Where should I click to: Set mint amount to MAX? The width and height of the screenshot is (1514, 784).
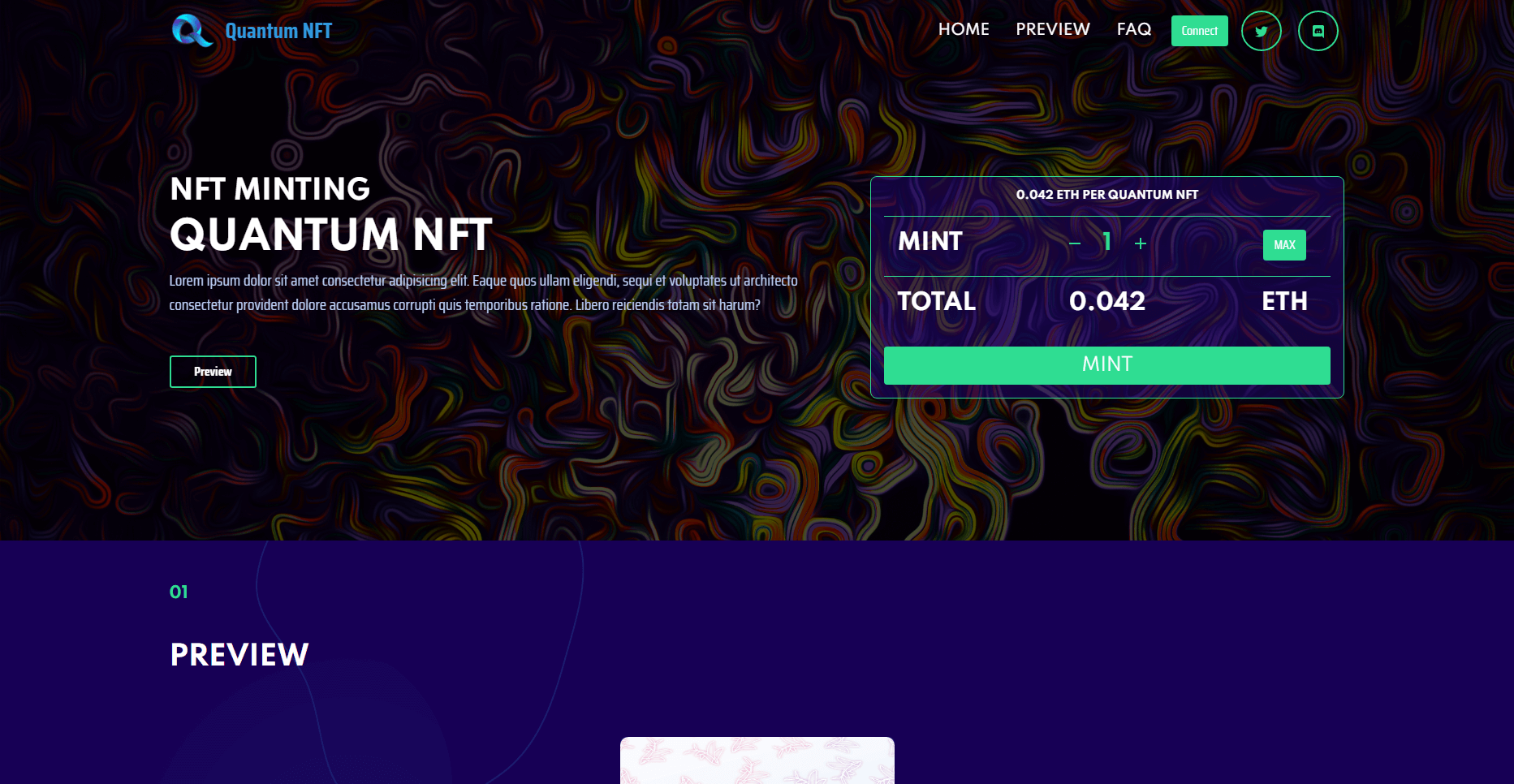[x=1284, y=245]
